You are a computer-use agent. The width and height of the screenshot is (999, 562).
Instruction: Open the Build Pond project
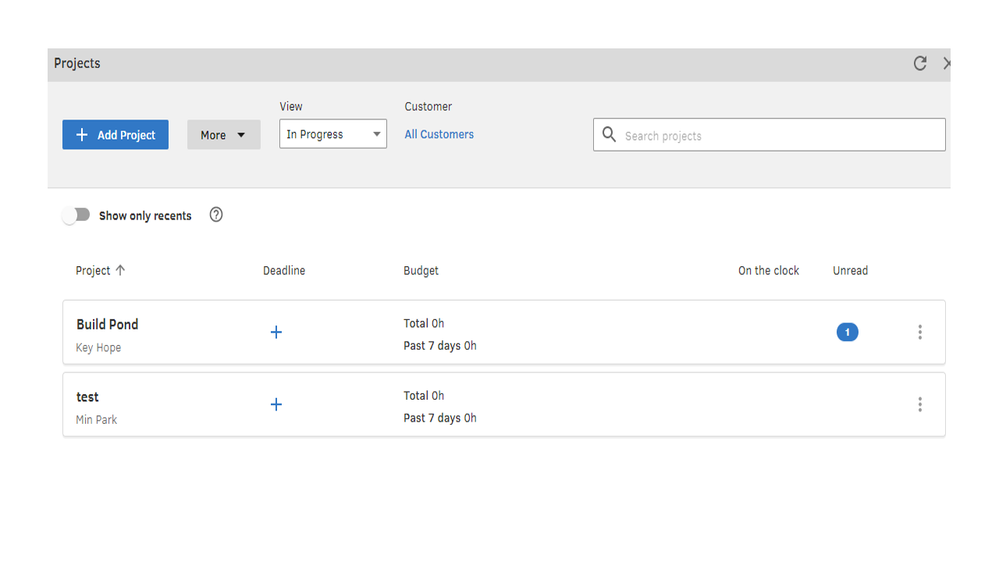click(107, 325)
